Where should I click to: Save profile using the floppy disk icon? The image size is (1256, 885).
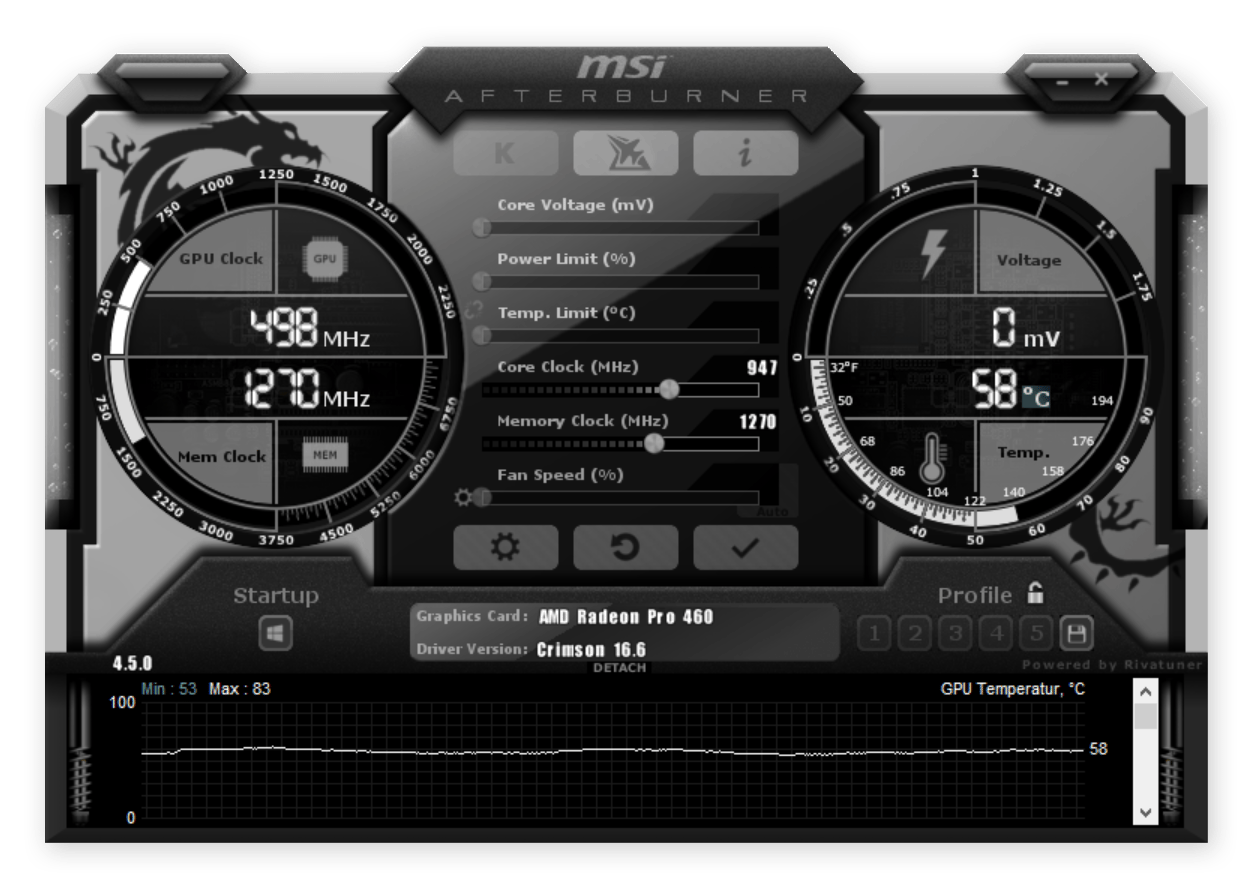pos(1077,633)
